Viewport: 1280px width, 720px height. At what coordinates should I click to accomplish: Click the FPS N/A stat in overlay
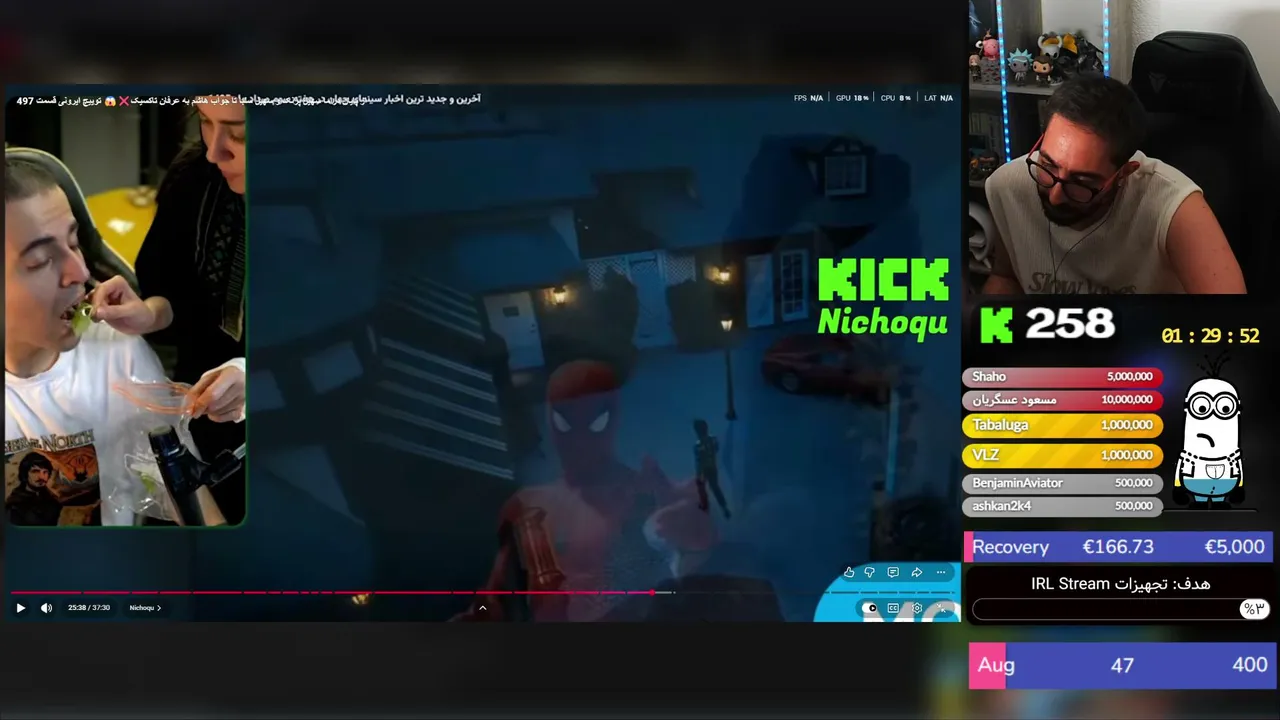(x=808, y=98)
